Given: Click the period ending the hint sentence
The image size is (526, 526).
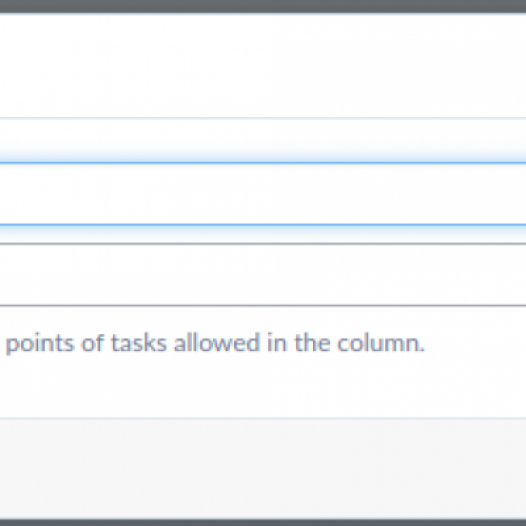Looking at the screenshot, I should pyautogui.click(x=422, y=351).
